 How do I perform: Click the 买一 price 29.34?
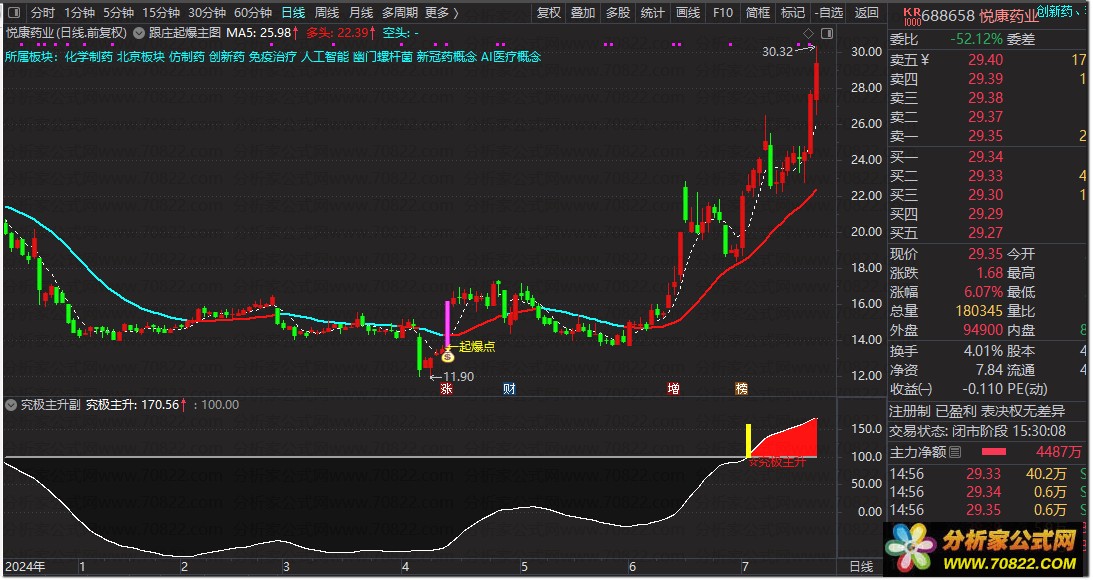click(985, 157)
